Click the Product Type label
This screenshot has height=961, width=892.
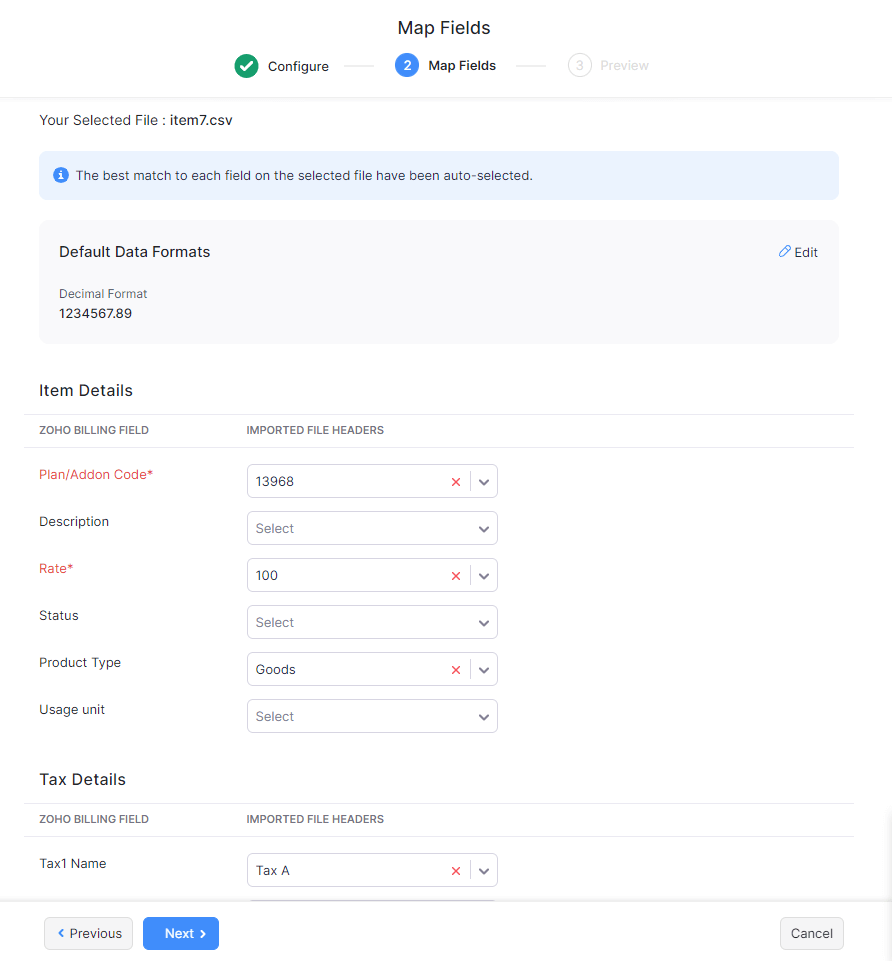[x=80, y=663]
